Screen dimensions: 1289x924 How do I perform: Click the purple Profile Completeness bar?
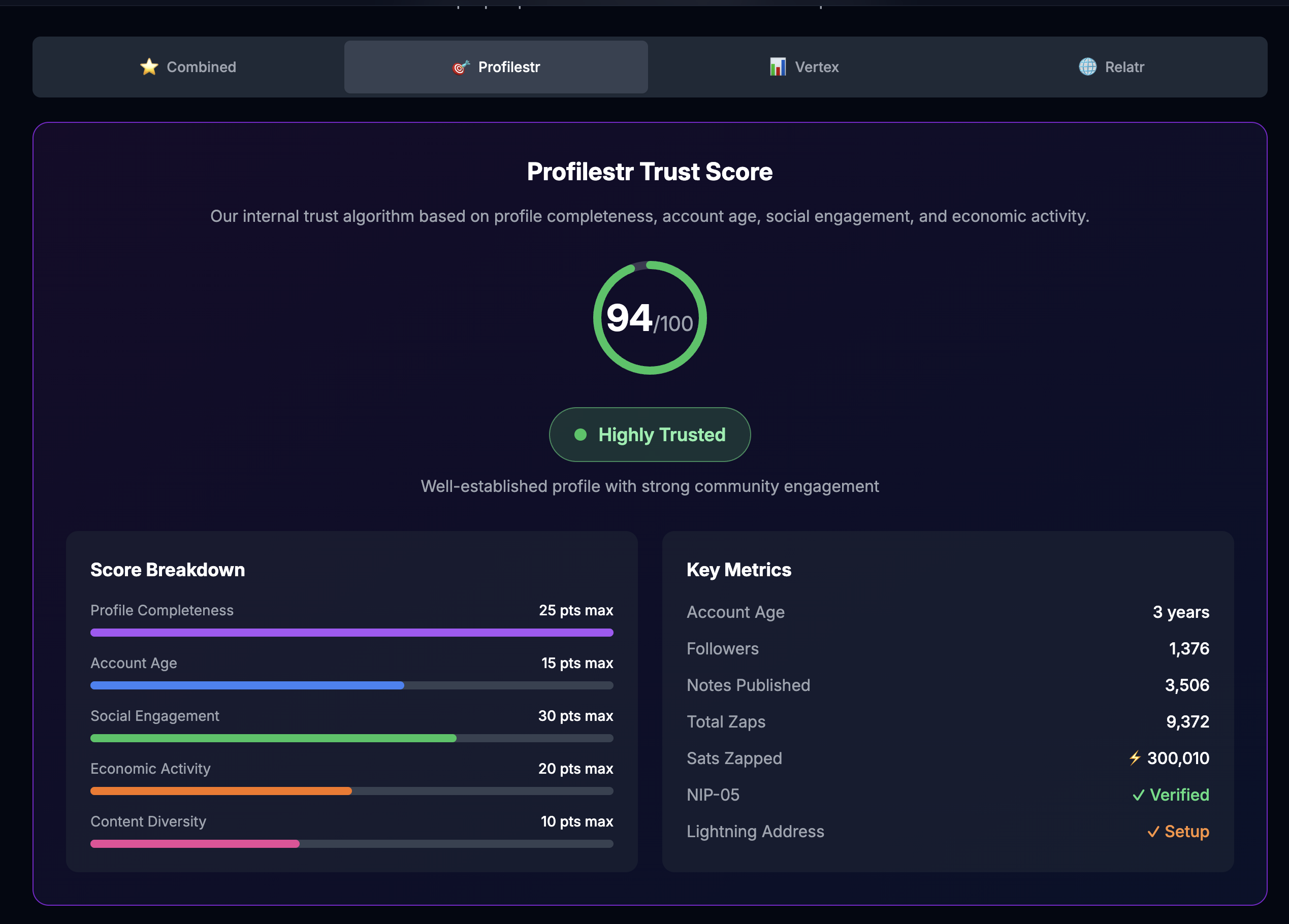coord(351,633)
